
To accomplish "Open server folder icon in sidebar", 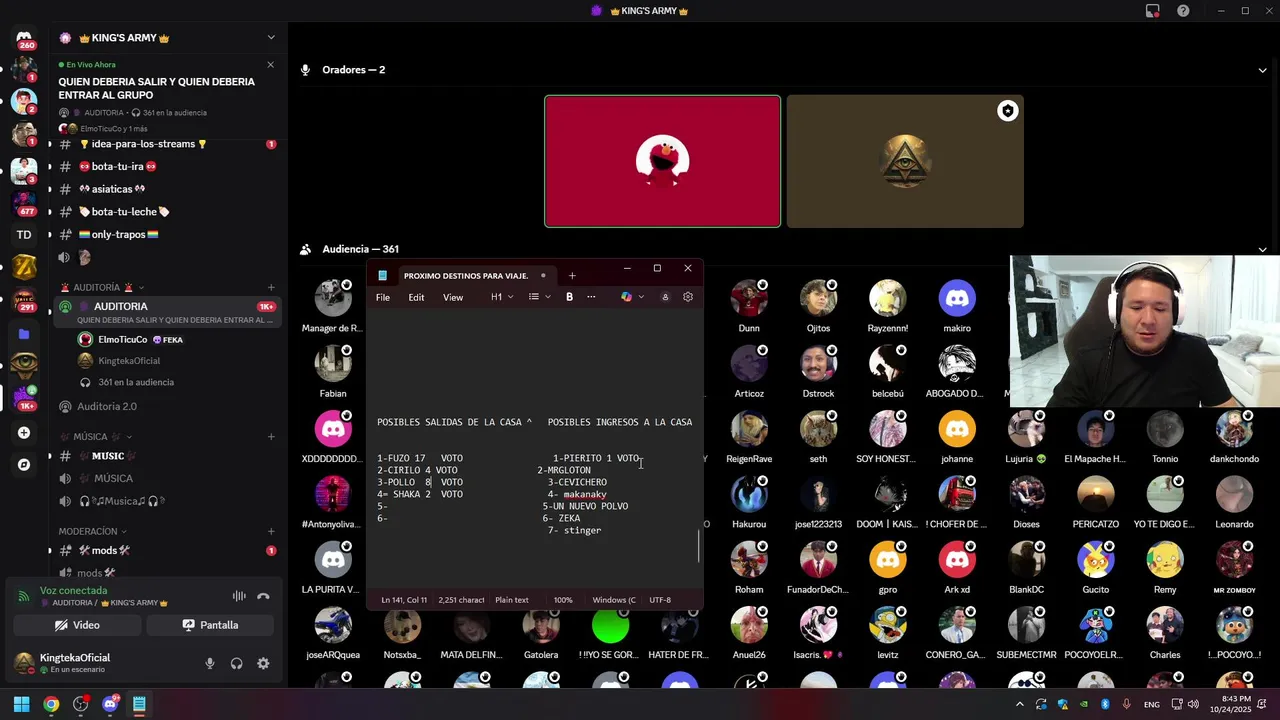I will tap(24, 334).
